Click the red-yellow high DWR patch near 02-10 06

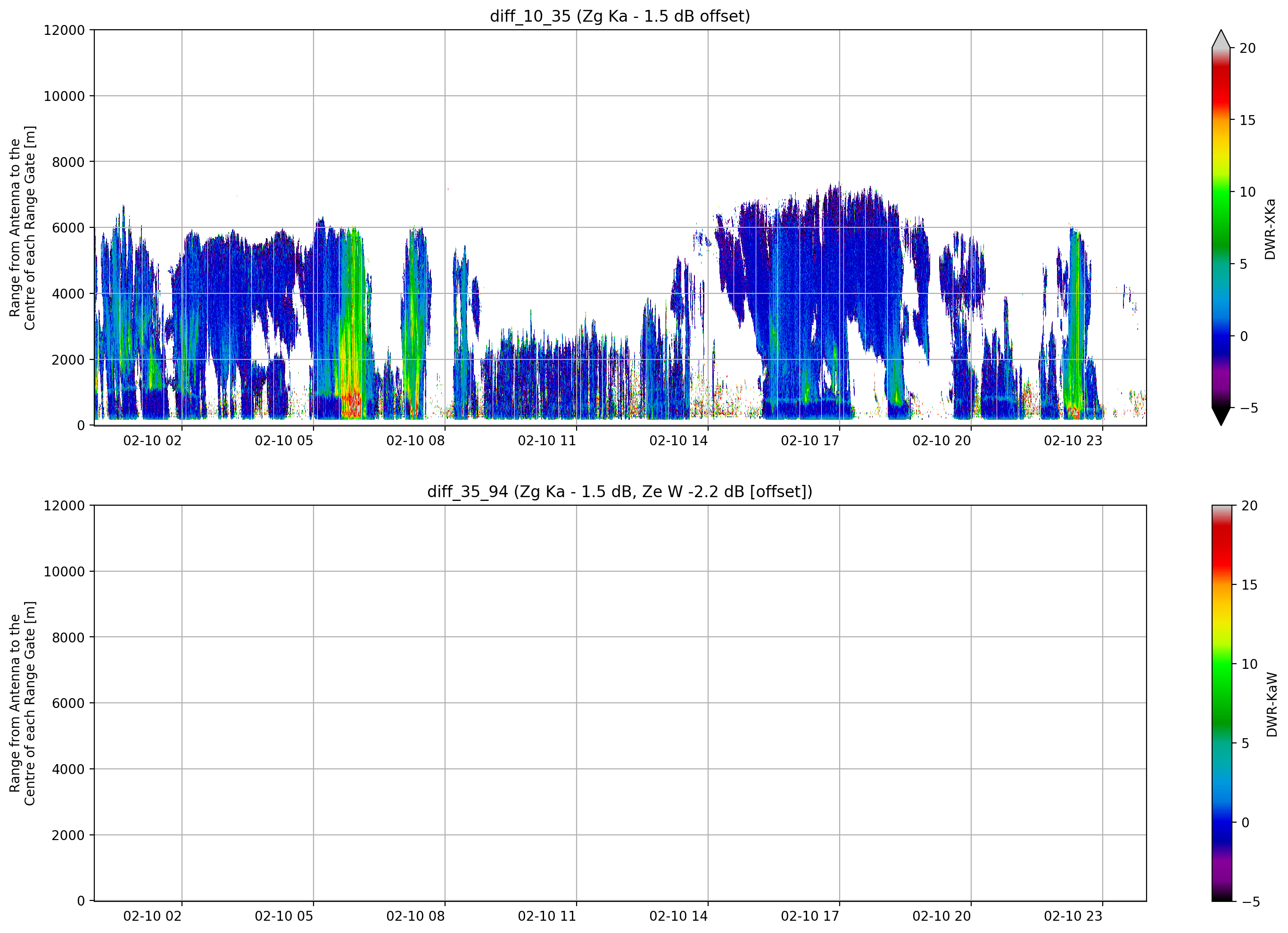351,401
